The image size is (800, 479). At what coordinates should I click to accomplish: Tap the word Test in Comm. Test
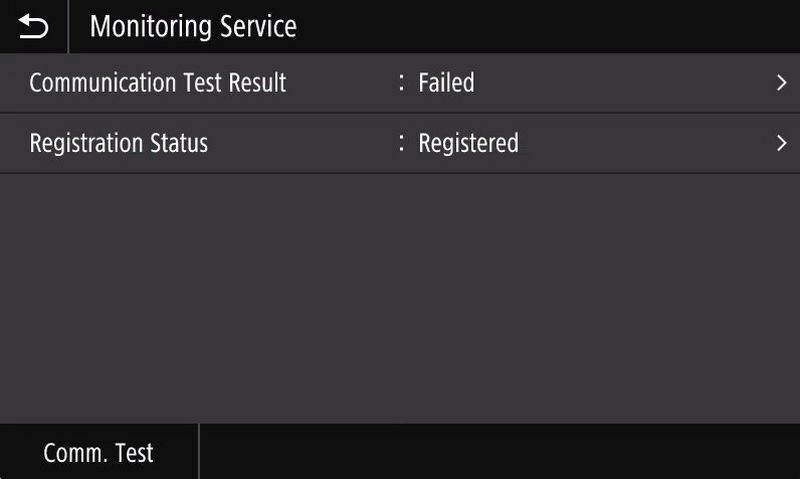point(134,452)
